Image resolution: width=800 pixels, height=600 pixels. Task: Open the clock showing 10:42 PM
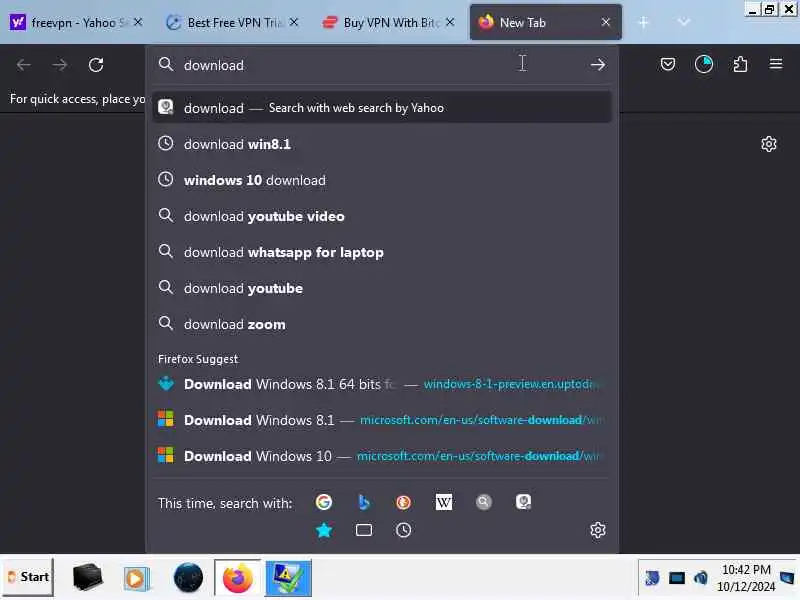pyautogui.click(x=746, y=578)
